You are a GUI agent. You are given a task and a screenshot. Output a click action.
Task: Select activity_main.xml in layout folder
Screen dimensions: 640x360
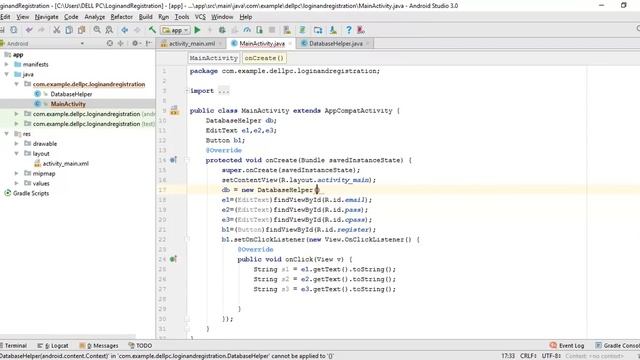point(65,164)
